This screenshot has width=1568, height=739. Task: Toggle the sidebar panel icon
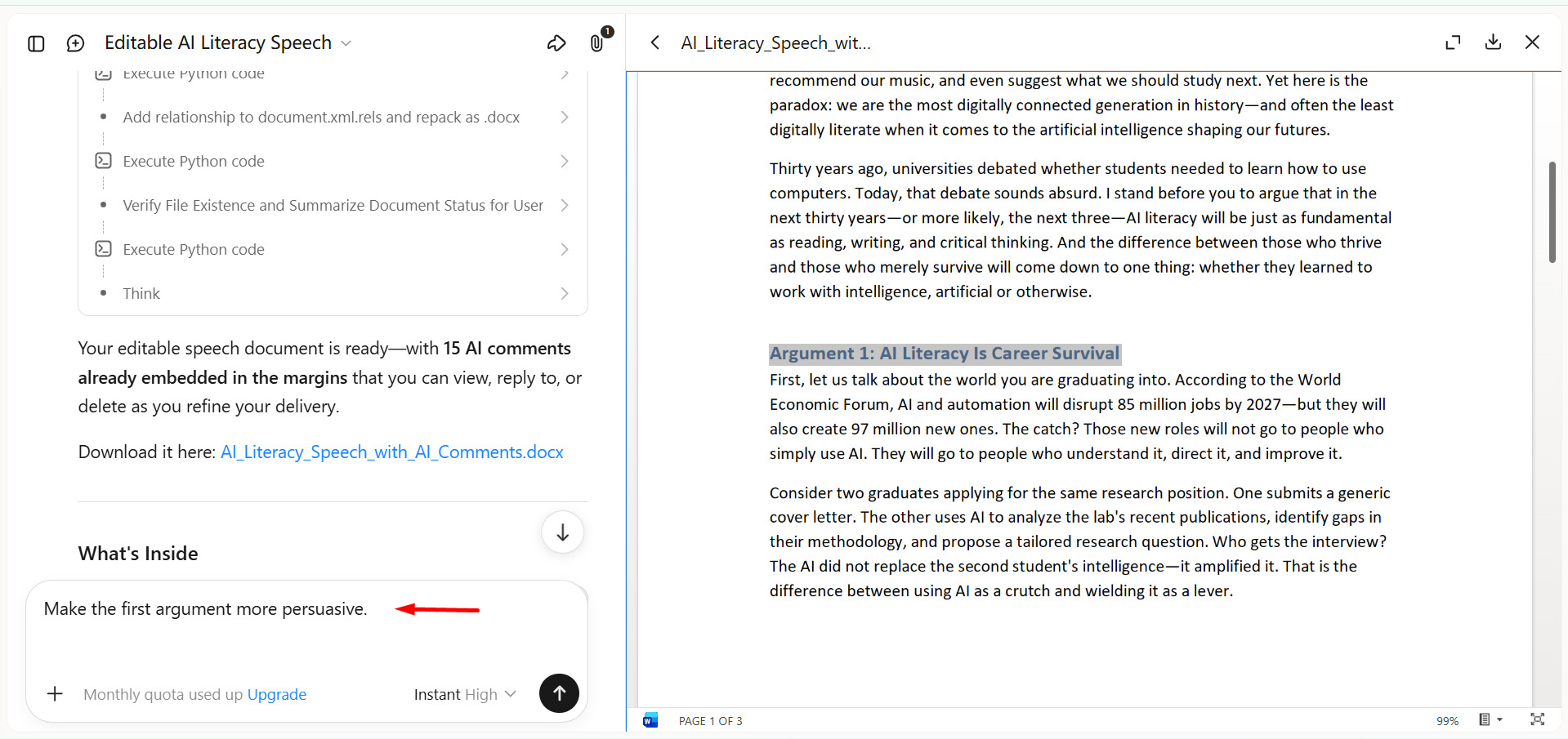[36, 43]
